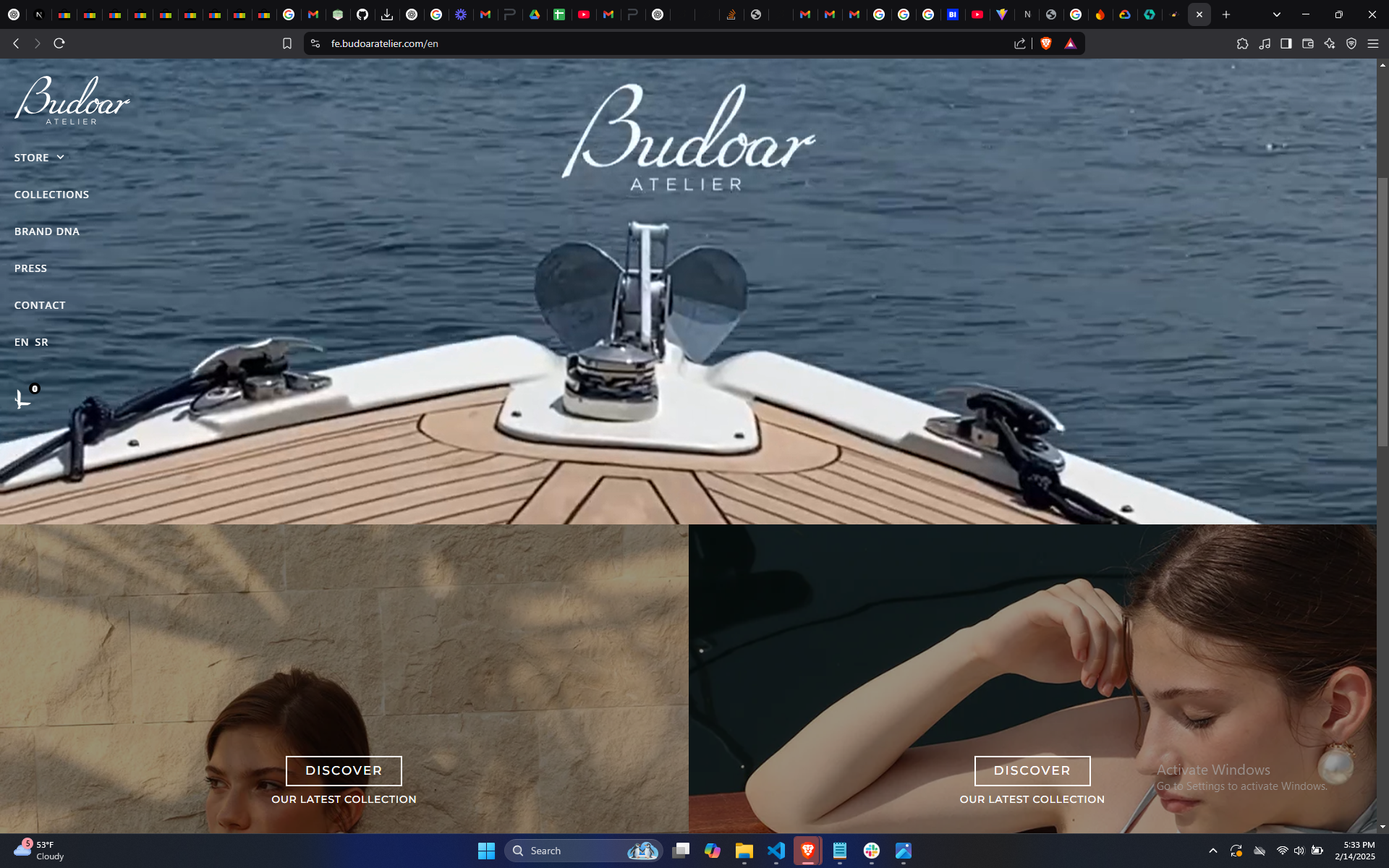The image size is (1389, 868).
Task: Switch to the Google Cloud tab
Action: click(x=1125, y=14)
